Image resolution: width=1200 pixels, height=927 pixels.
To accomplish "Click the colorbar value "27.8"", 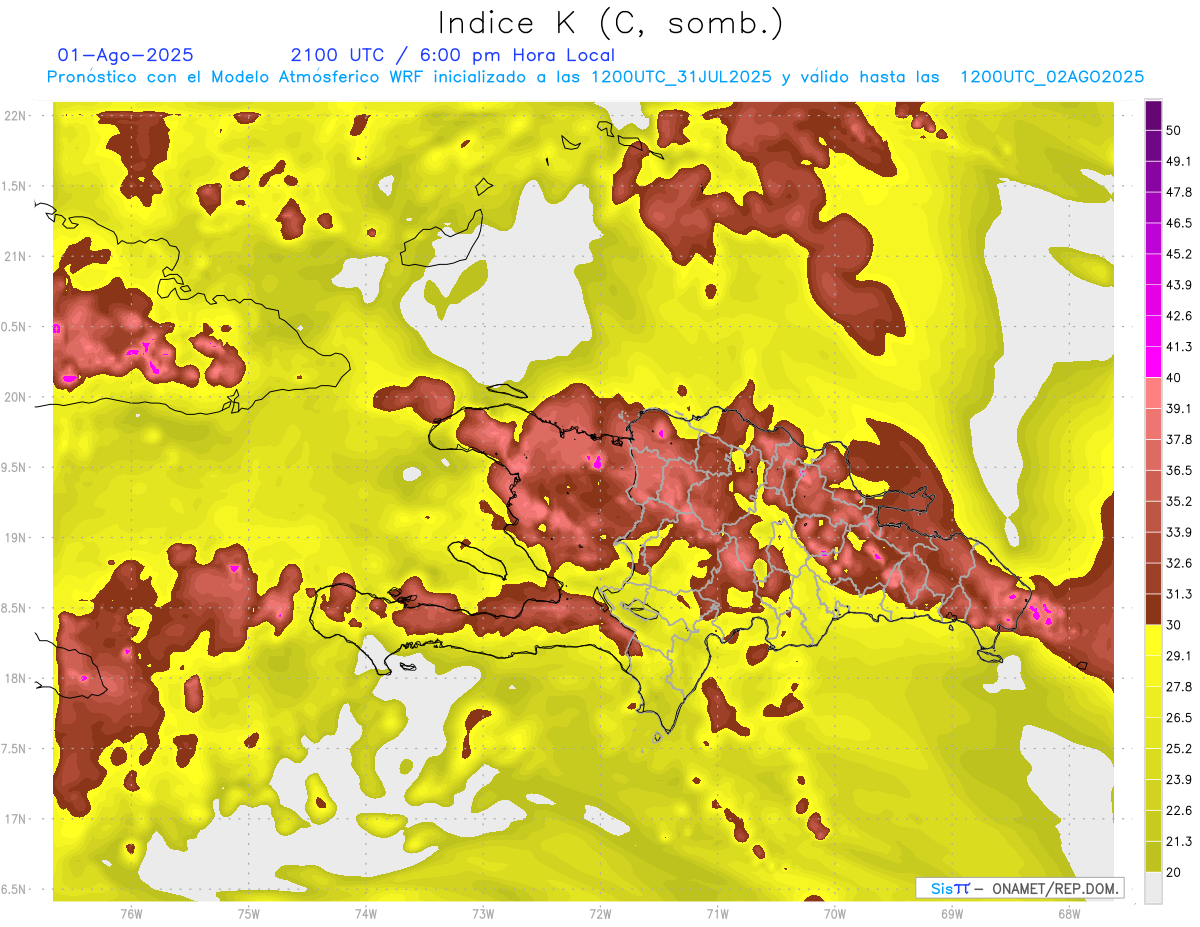I will 1179,686.
